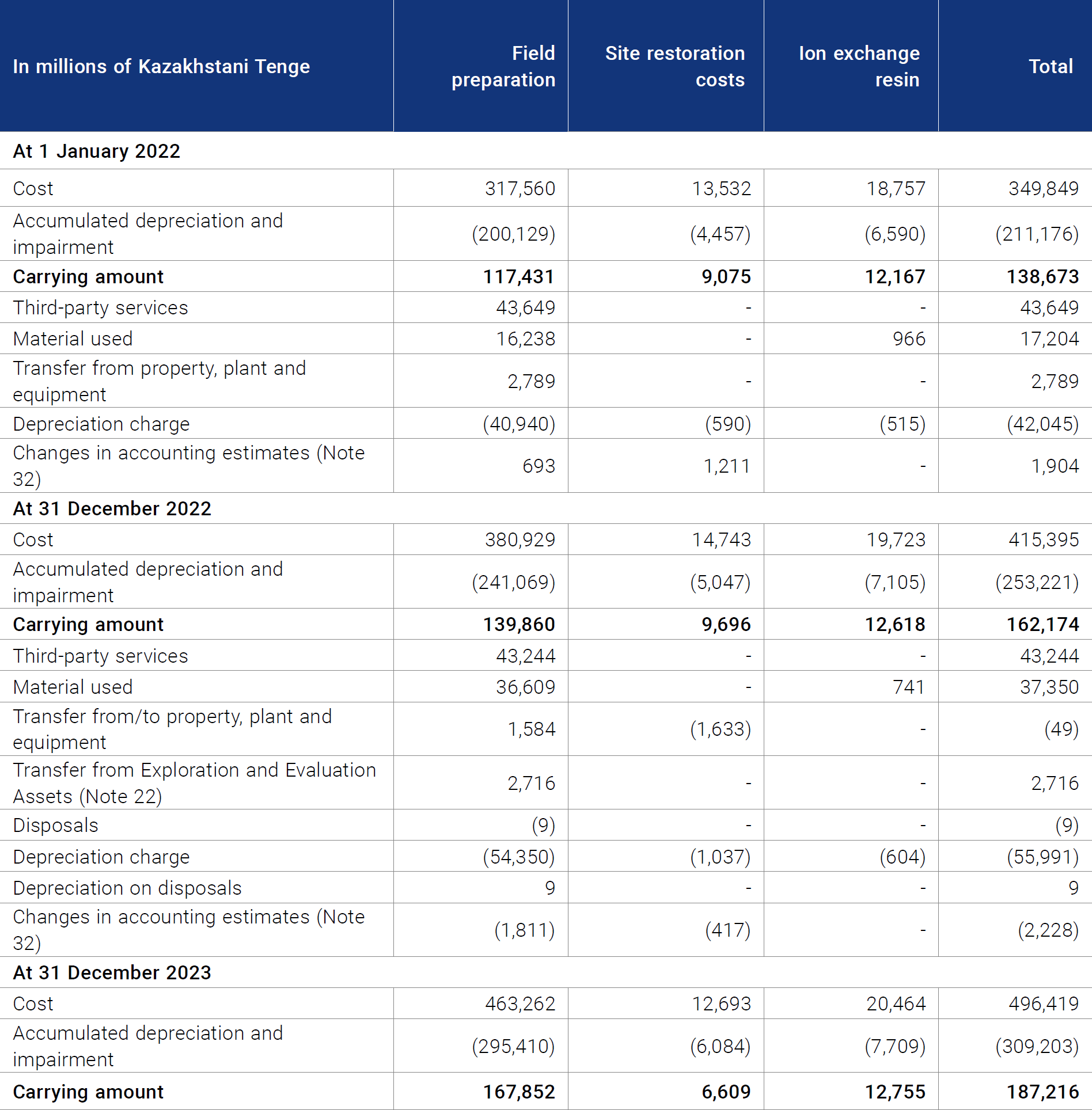Viewport: 1092px width, 1110px height.
Task: Click the value 16,238
Action: point(526,339)
